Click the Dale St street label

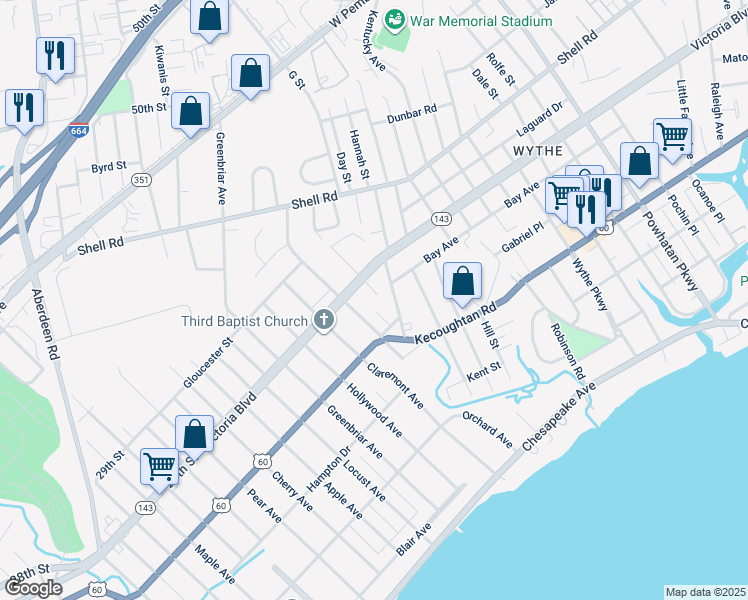[485, 83]
